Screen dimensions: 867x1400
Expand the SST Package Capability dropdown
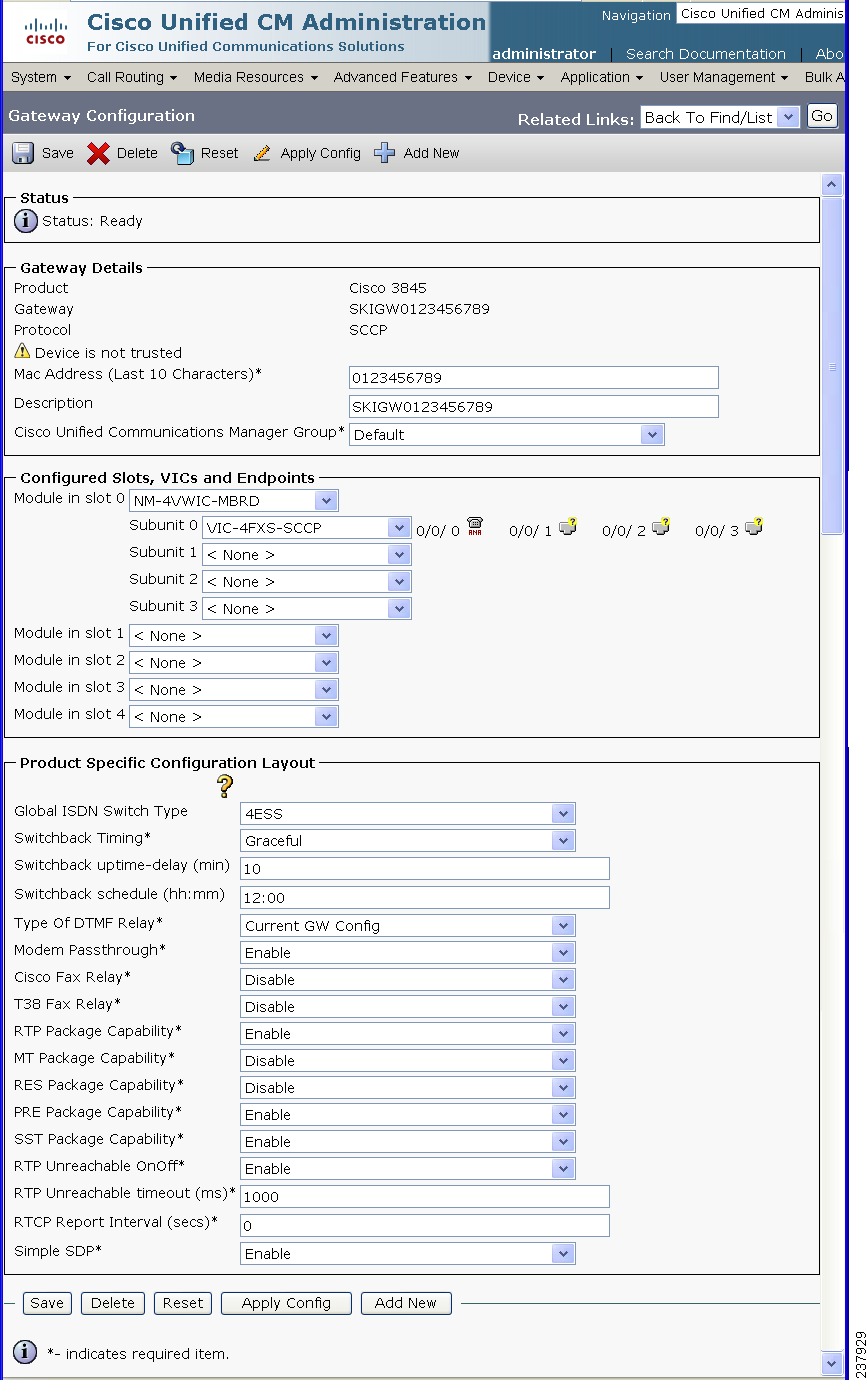564,1142
